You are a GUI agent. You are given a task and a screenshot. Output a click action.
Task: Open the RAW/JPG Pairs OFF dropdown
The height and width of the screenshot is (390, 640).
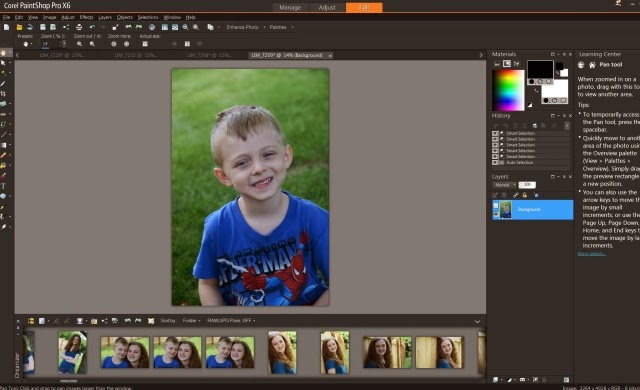[231, 321]
